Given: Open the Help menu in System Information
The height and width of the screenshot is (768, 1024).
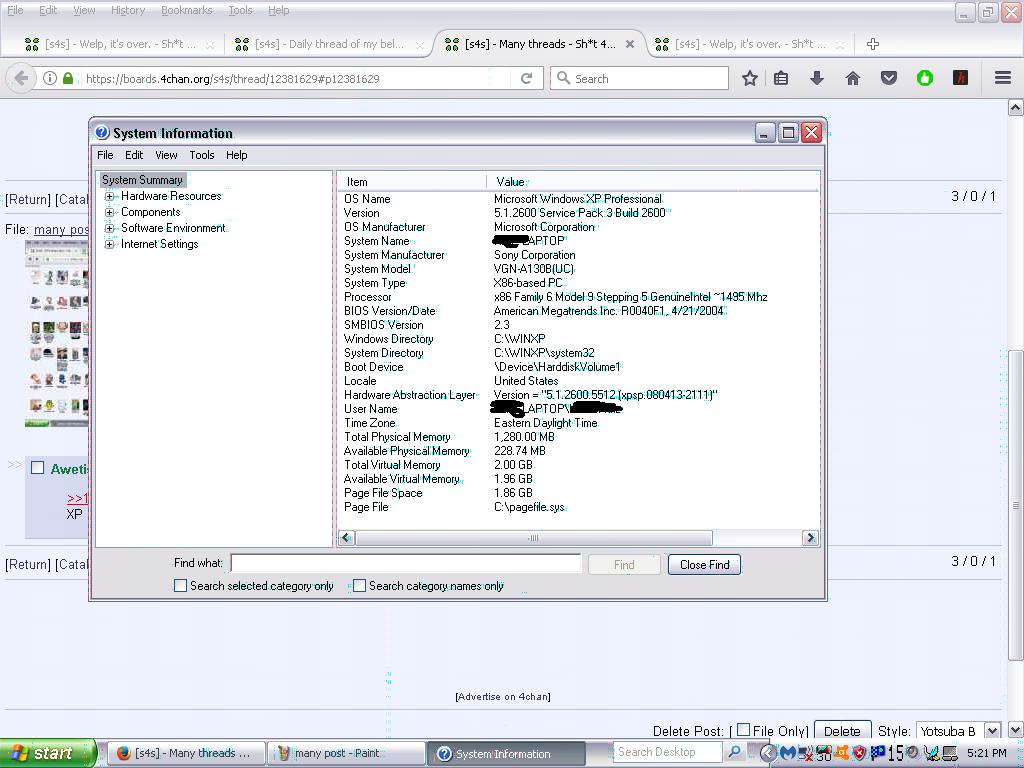Looking at the screenshot, I should point(236,155).
